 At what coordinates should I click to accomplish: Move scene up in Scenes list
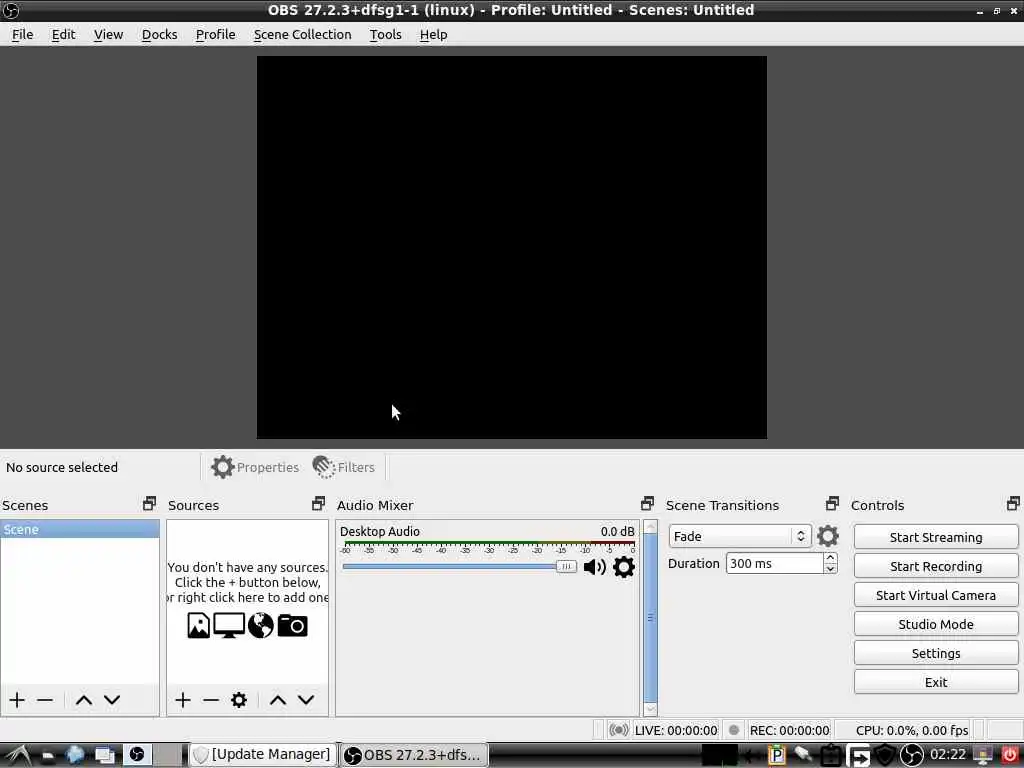tap(84, 700)
